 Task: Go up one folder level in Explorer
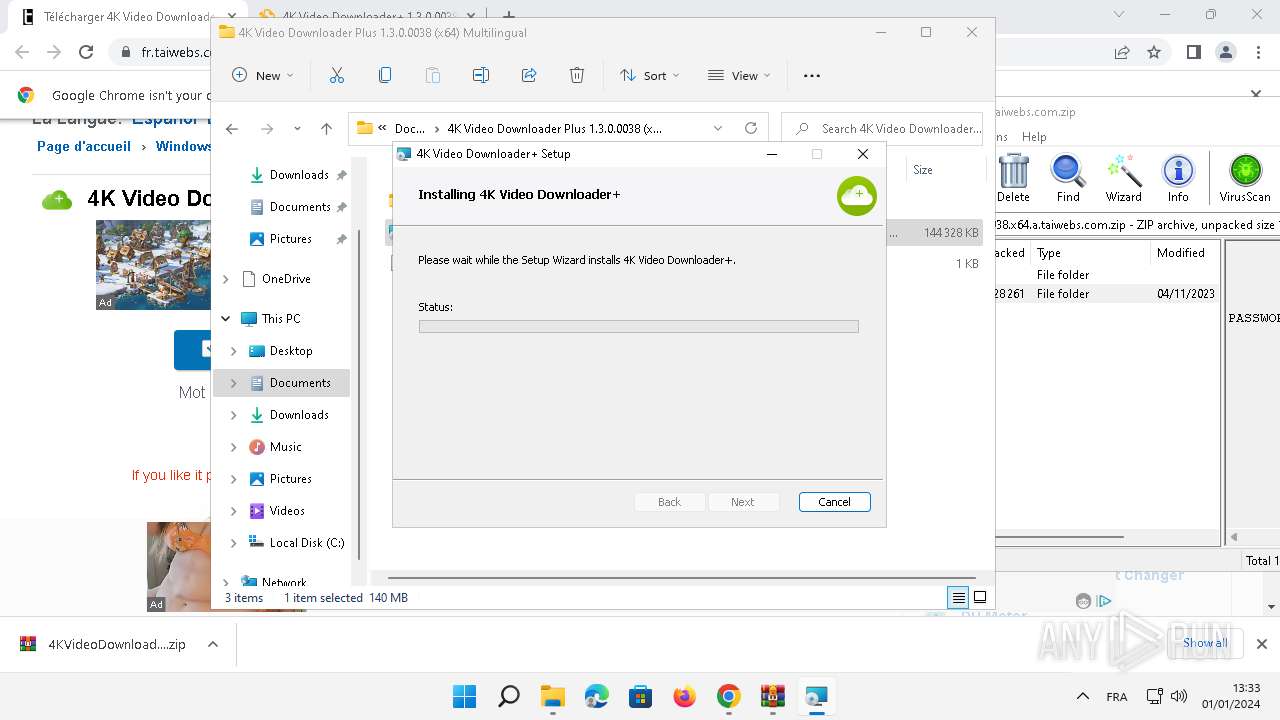click(x=326, y=128)
